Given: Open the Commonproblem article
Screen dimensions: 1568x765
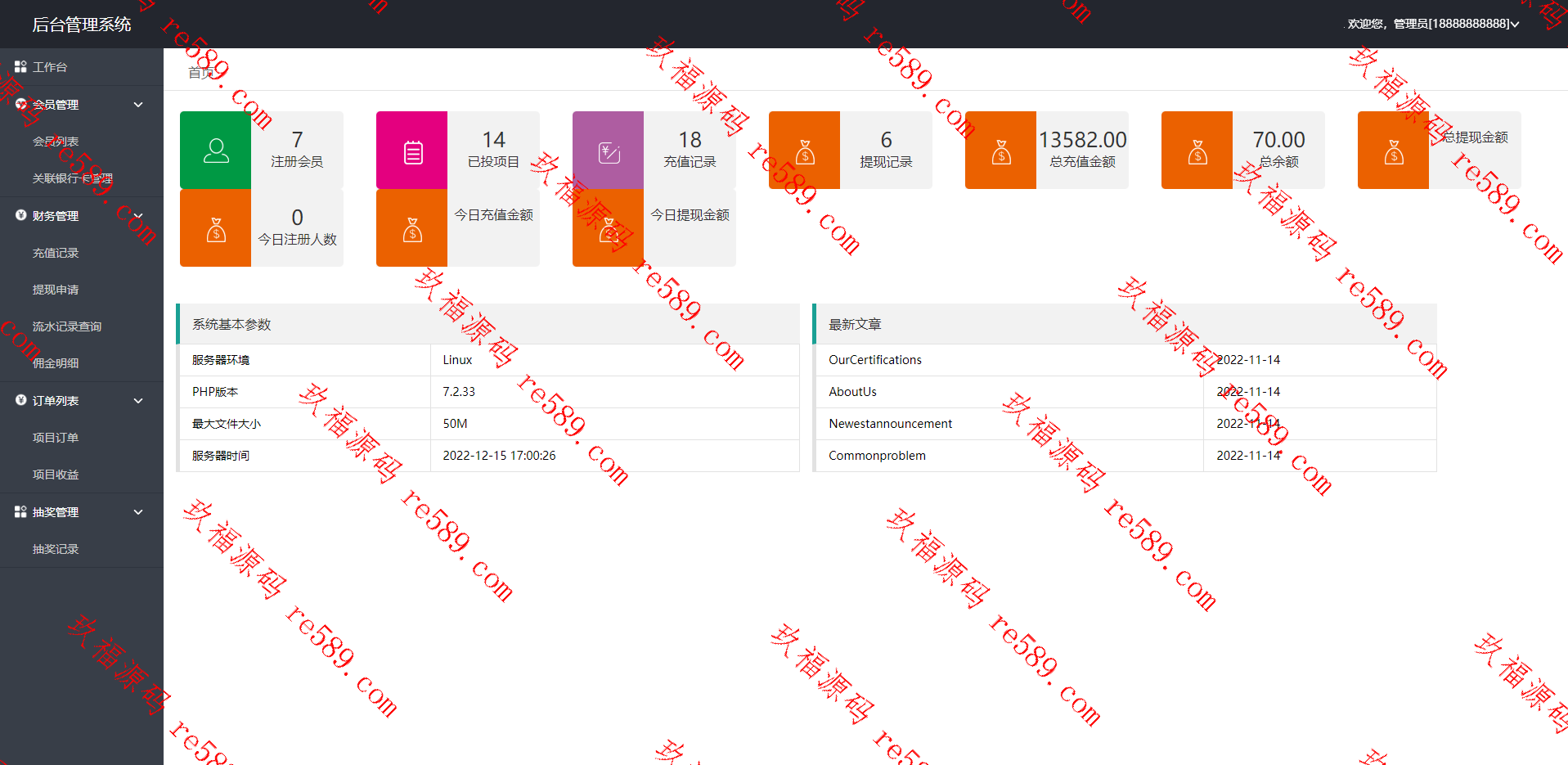Looking at the screenshot, I should pos(877,456).
